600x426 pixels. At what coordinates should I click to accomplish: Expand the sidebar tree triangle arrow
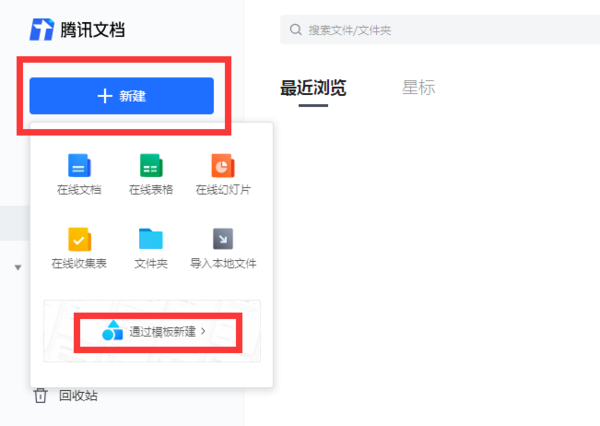point(18,268)
